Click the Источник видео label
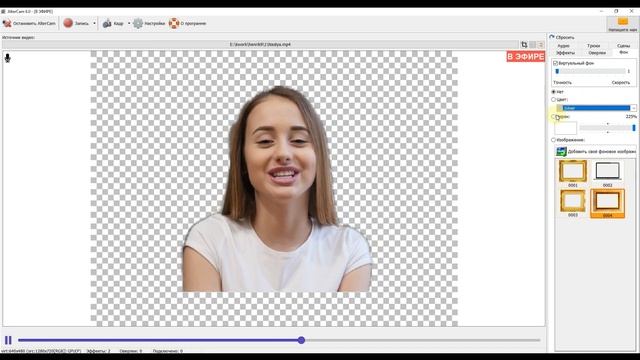Screen dimensions: 640x360 18,37
